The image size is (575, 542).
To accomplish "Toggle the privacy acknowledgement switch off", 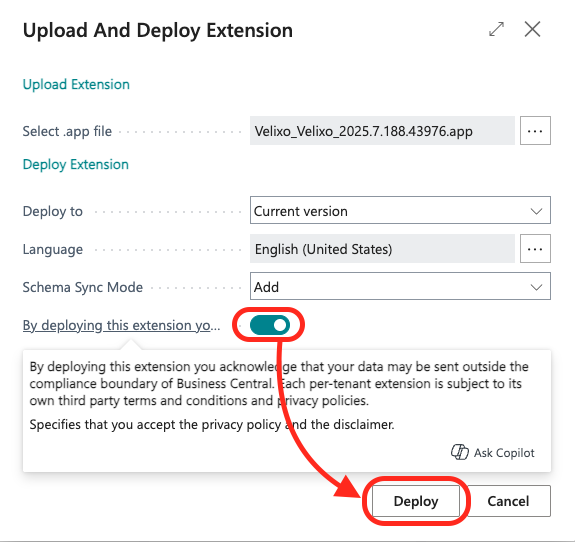I will [x=270, y=325].
